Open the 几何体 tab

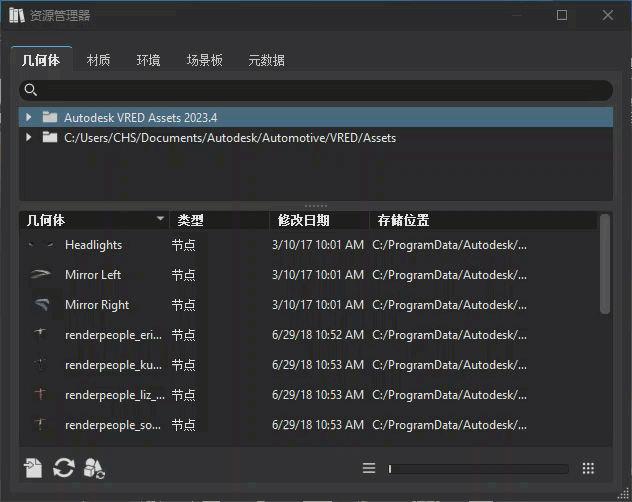pyautogui.click(x=42, y=60)
